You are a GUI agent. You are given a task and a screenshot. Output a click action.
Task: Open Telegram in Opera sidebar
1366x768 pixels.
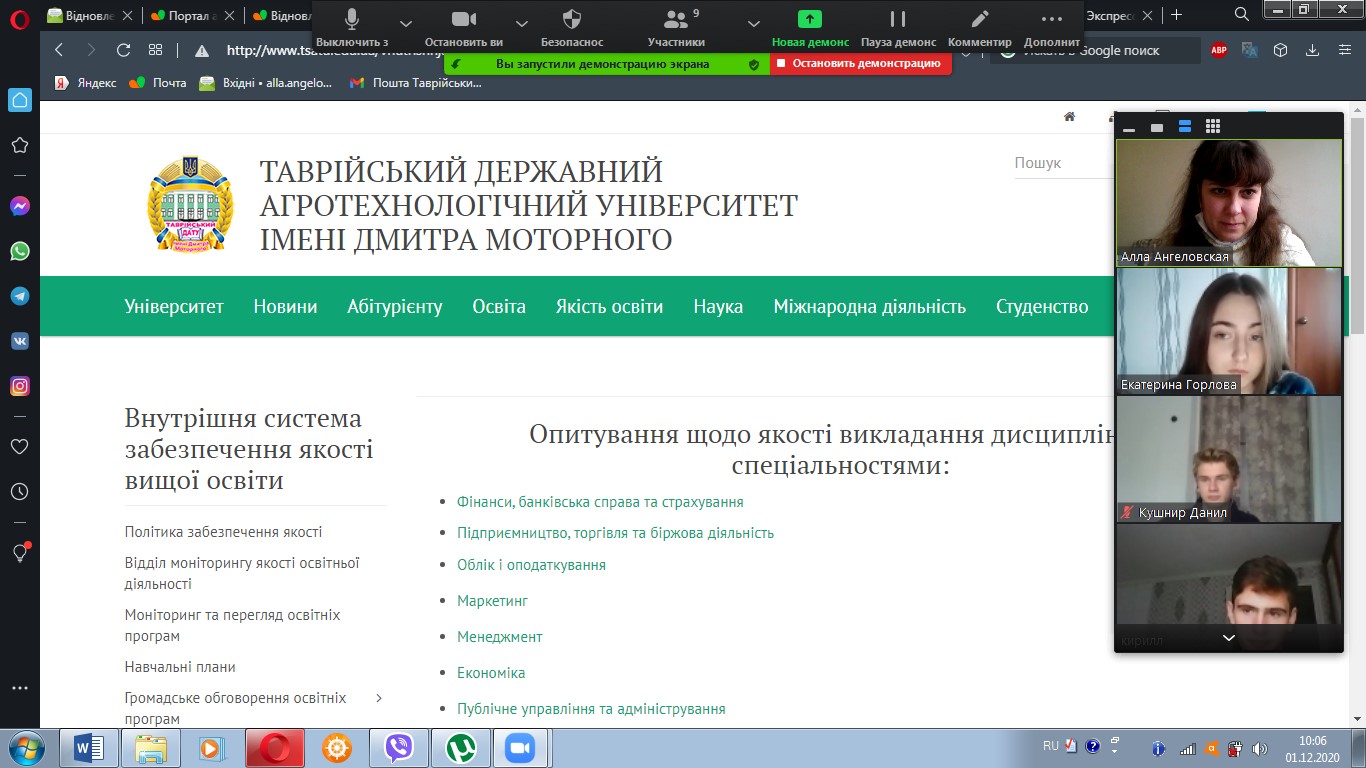click(20, 296)
